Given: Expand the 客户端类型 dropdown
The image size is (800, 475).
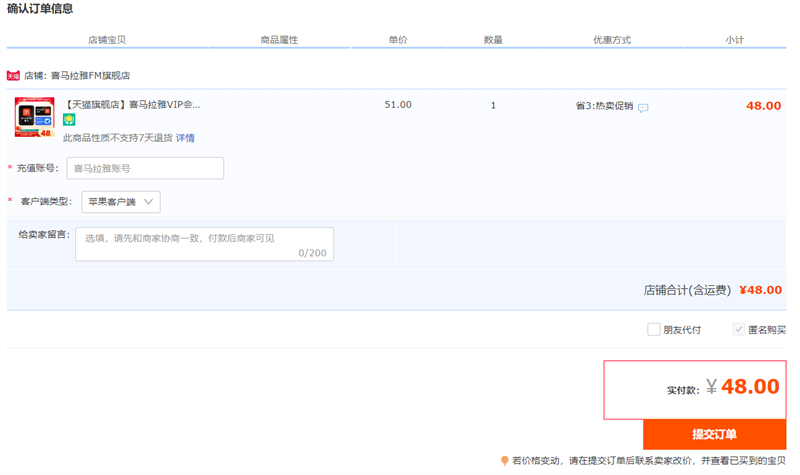Looking at the screenshot, I should [x=121, y=202].
